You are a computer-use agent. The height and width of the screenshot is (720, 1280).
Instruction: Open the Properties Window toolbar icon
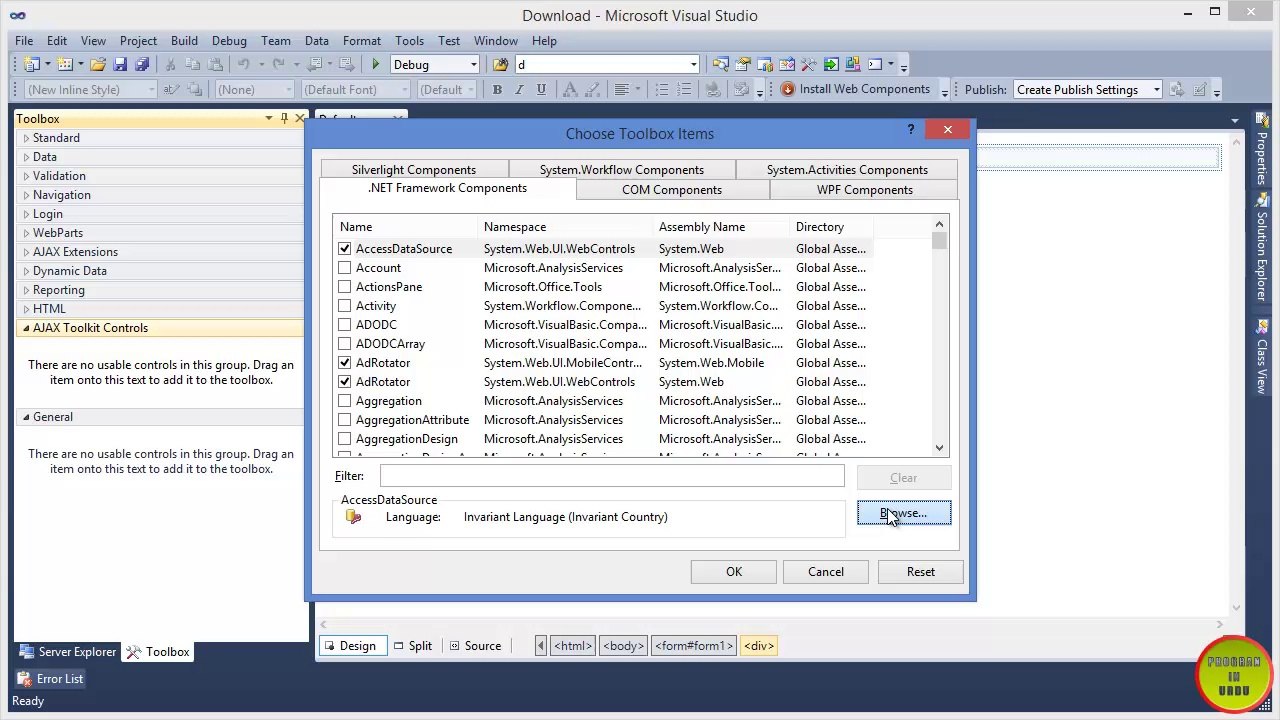click(x=743, y=65)
